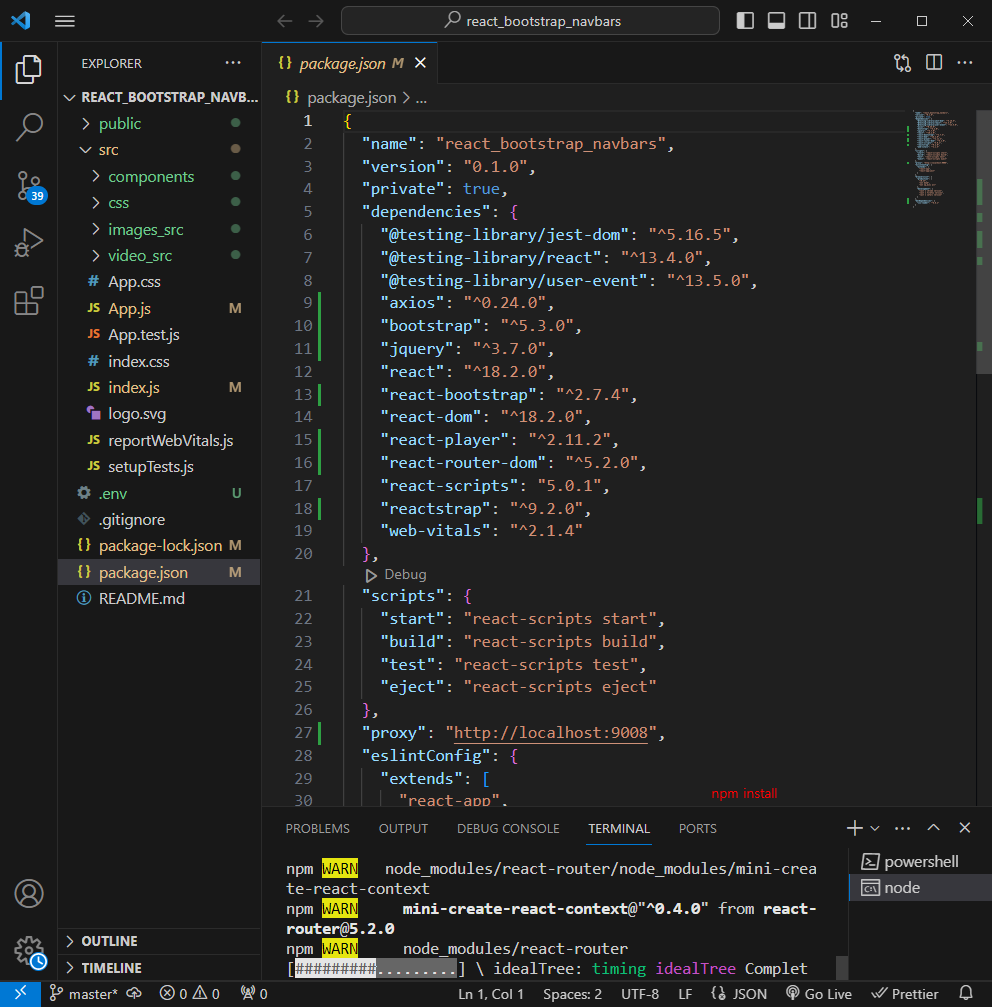Select the TERMINAL panel tab

[619, 828]
